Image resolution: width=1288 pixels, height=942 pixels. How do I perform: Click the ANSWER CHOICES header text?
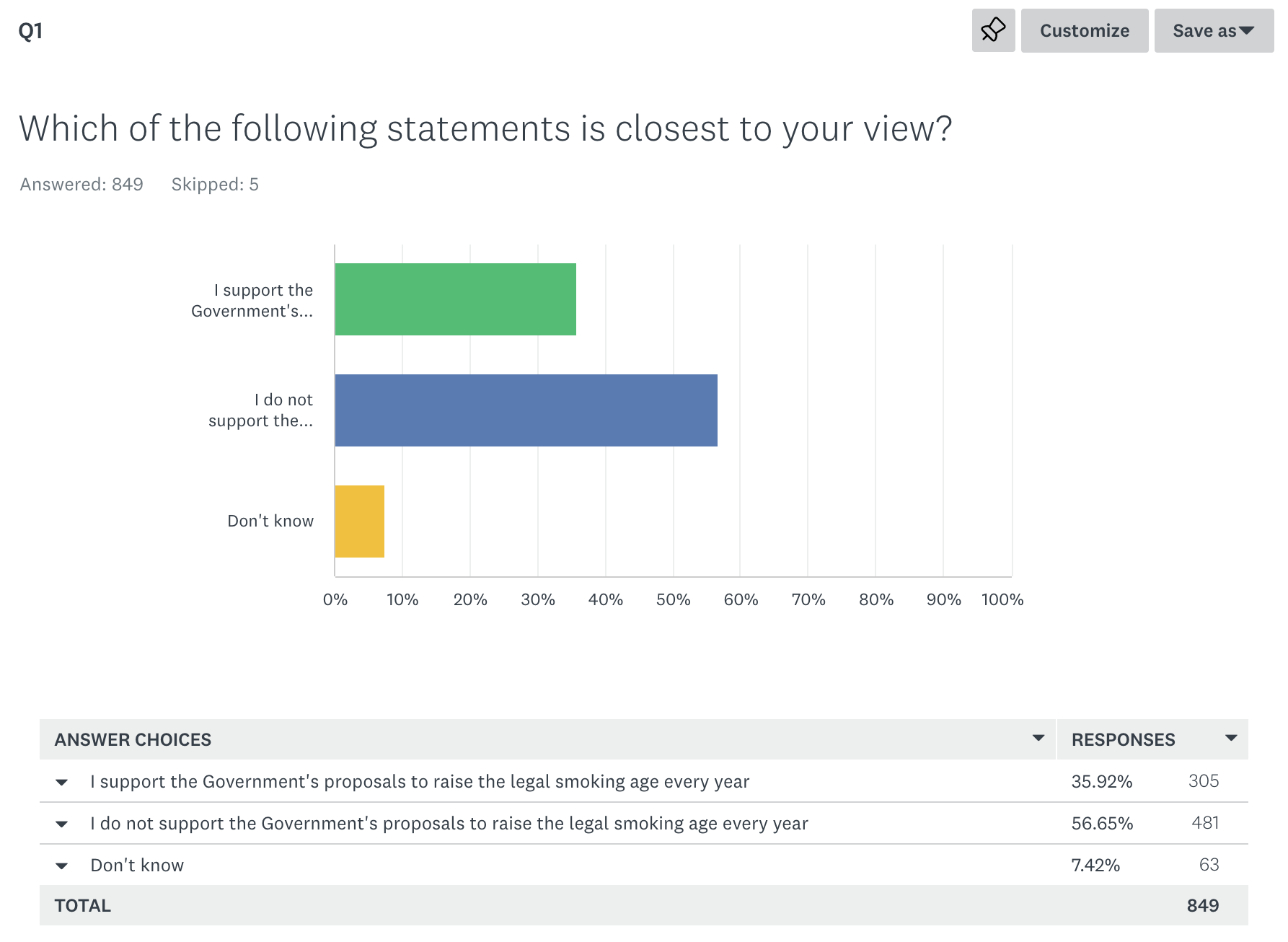[133, 740]
